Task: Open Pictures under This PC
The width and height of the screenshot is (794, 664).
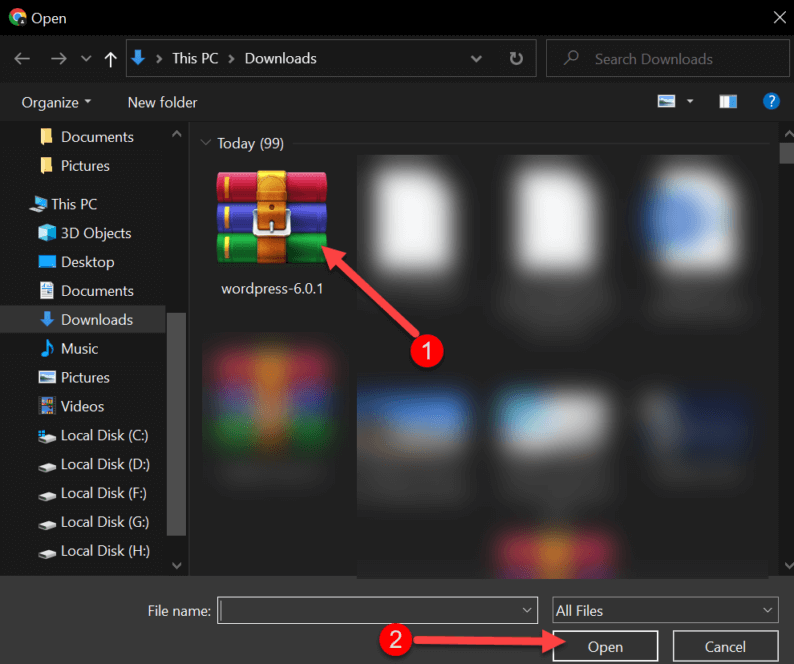Action: [x=74, y=377]
